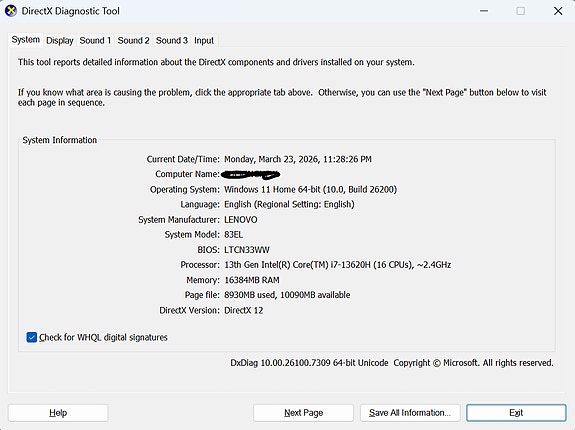The height and width of the screenshot is (430, 575).
Task: Select the processor i7-13620H value
Action: tap(337, 265)
